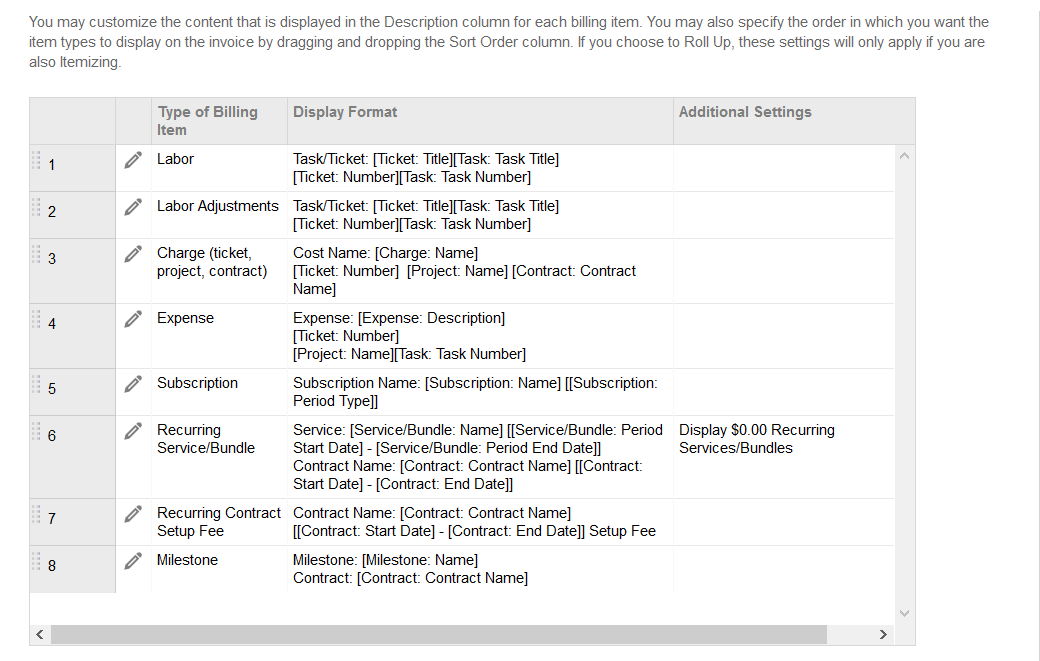The height and width of the screenshot is (661, 1040).
Task: Edit the Subscription display format
Action: click(133, 384)
